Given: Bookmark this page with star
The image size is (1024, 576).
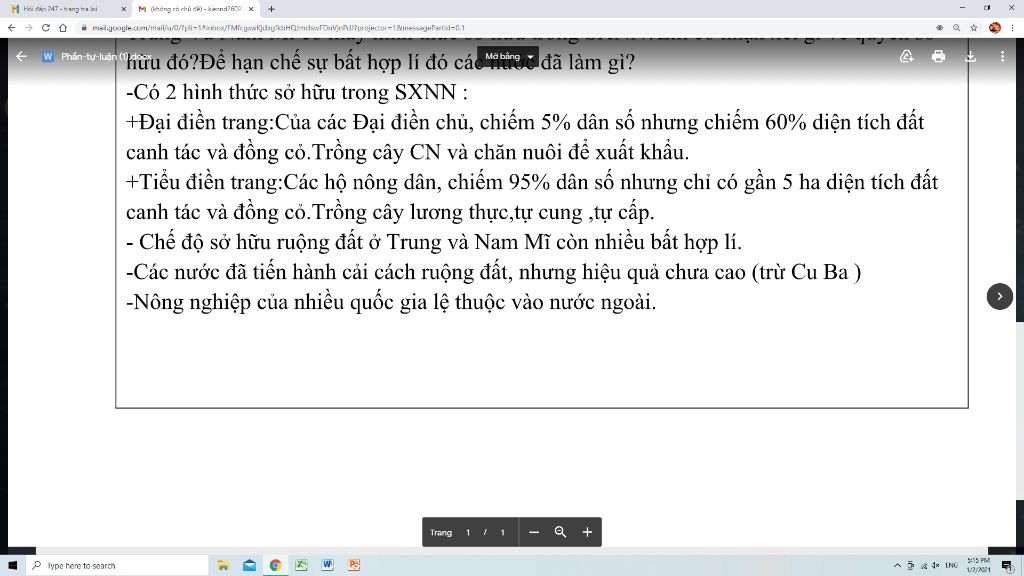Looking at the screenshot, I should 974,27.
